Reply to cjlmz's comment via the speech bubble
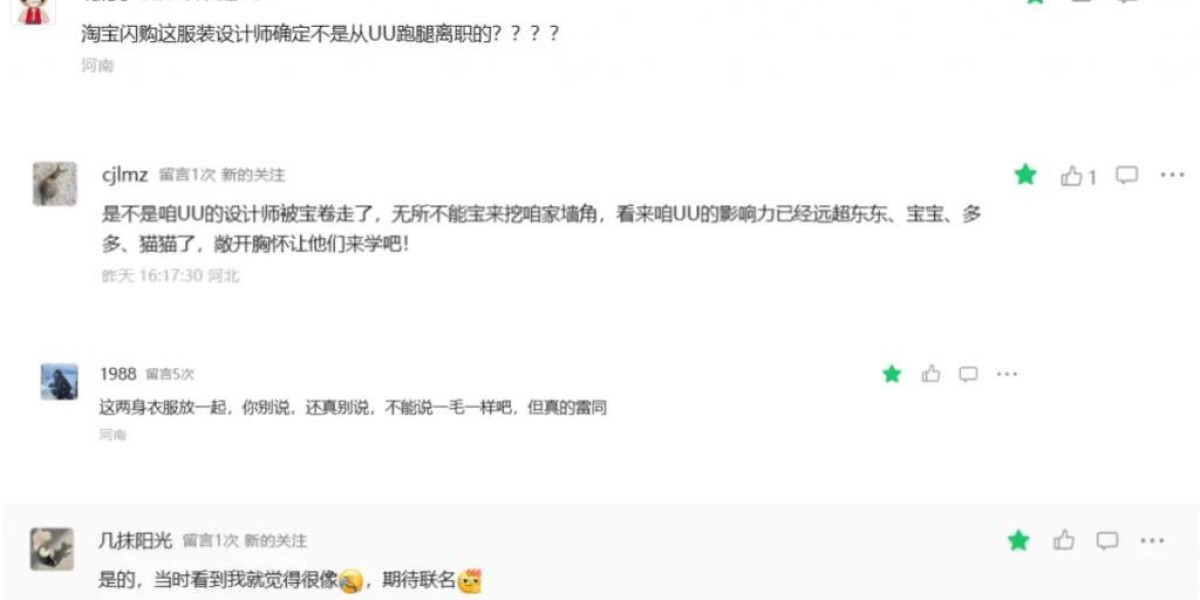The image size is (1200, 600). [1127, 175]
